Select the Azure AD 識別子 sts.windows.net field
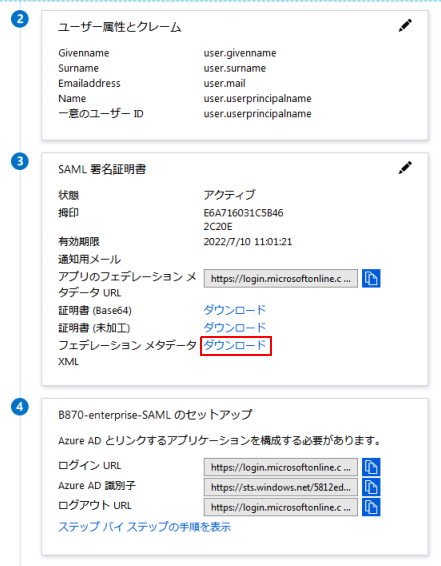This screenshot has height=566, width=441. click(x=281, y=487)
